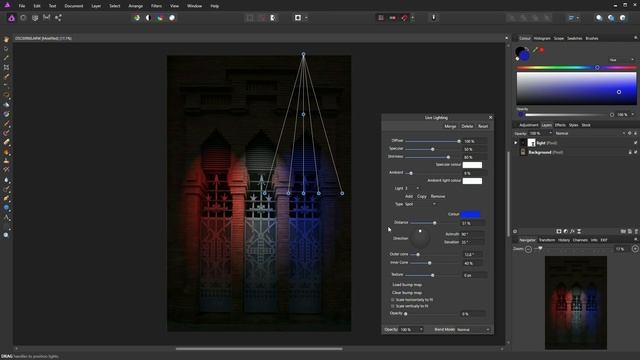
Task: Switch to the Histogram tab
Action: point(542,38)
